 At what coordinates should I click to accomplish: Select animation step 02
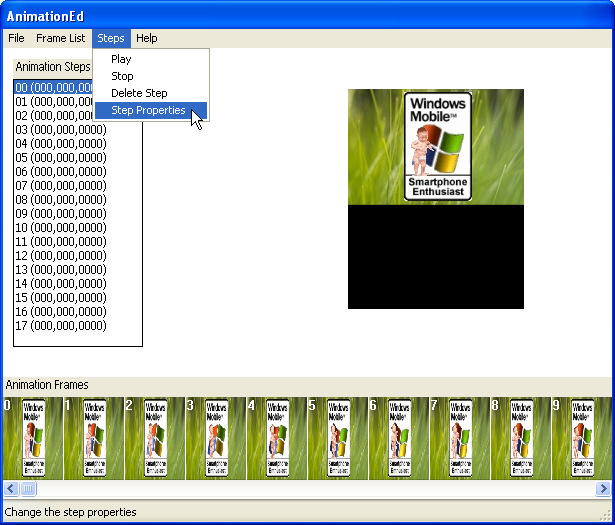tap(54, 116)
